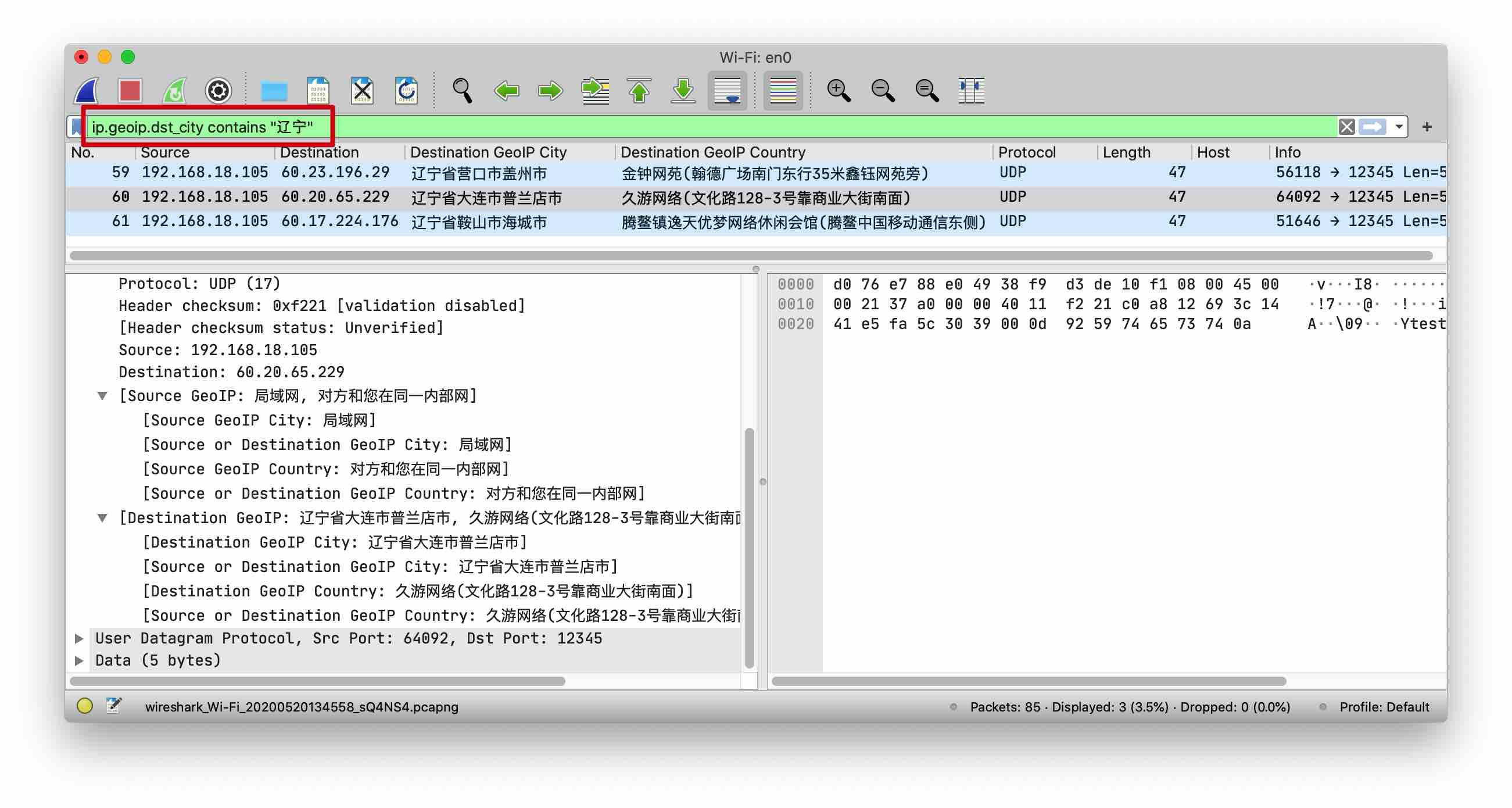This screenshot has height=808, width=1512.
Task: Click the packet list horizontal scrollbar
Action: (750, 255)
